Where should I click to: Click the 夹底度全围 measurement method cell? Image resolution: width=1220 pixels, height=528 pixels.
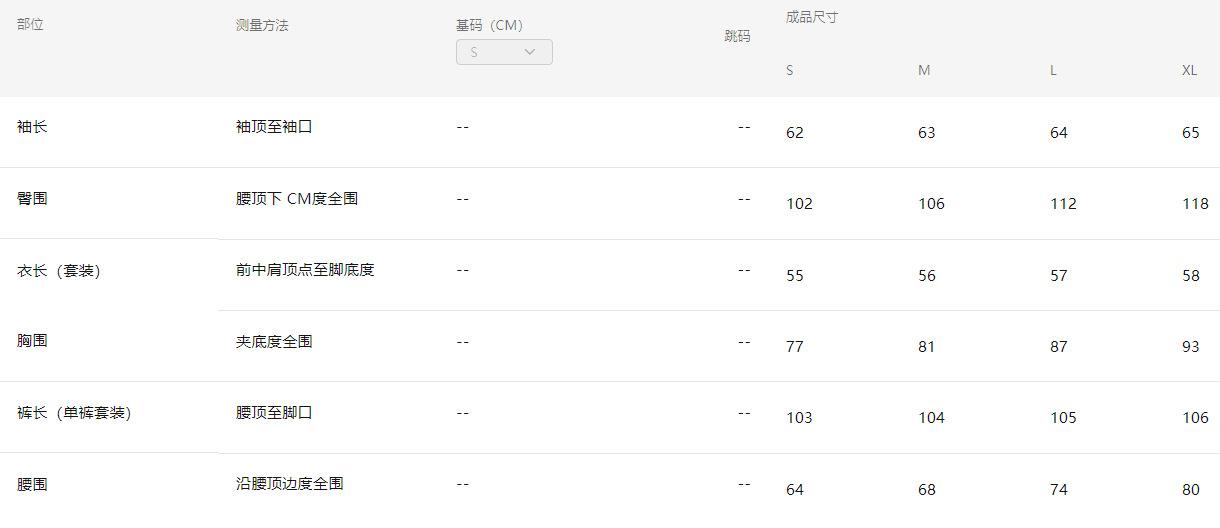tap(274, 341)
